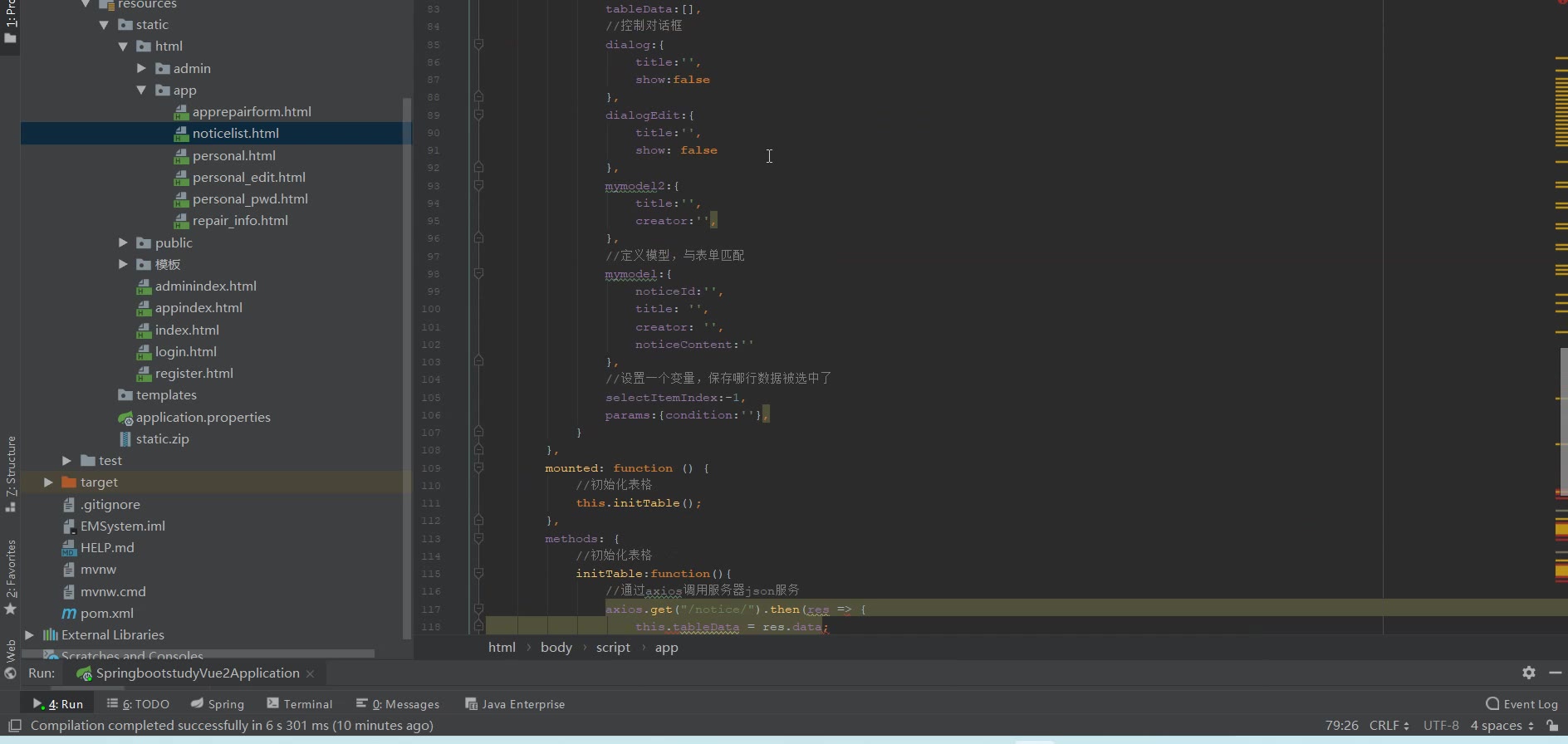The image size is (1568, 744).
Task: Expand External Libraries node
Action: pos(29,634)
